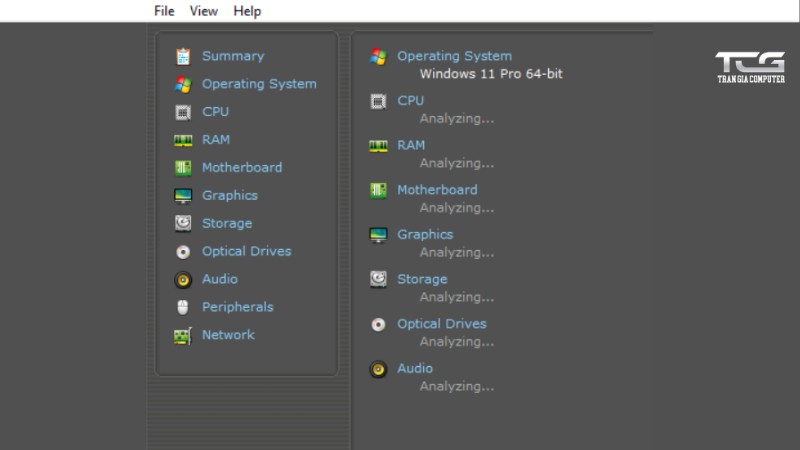
Task: Open the View menu
Action: (204, 11)
